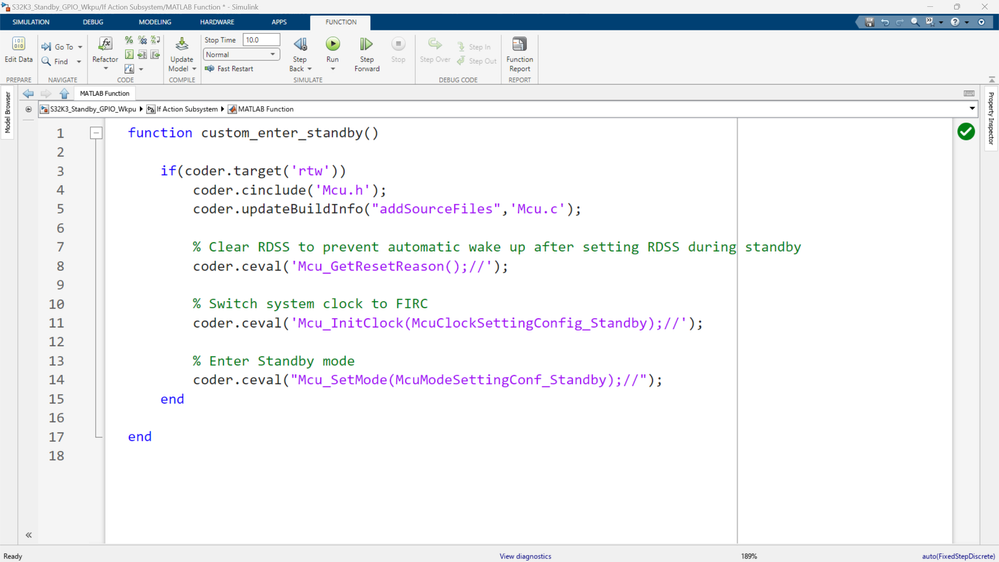Go up to parent with blue up arrow
The height and width of the screenshot is (562, 999).
pyautogui.click(x=64, y=93)
